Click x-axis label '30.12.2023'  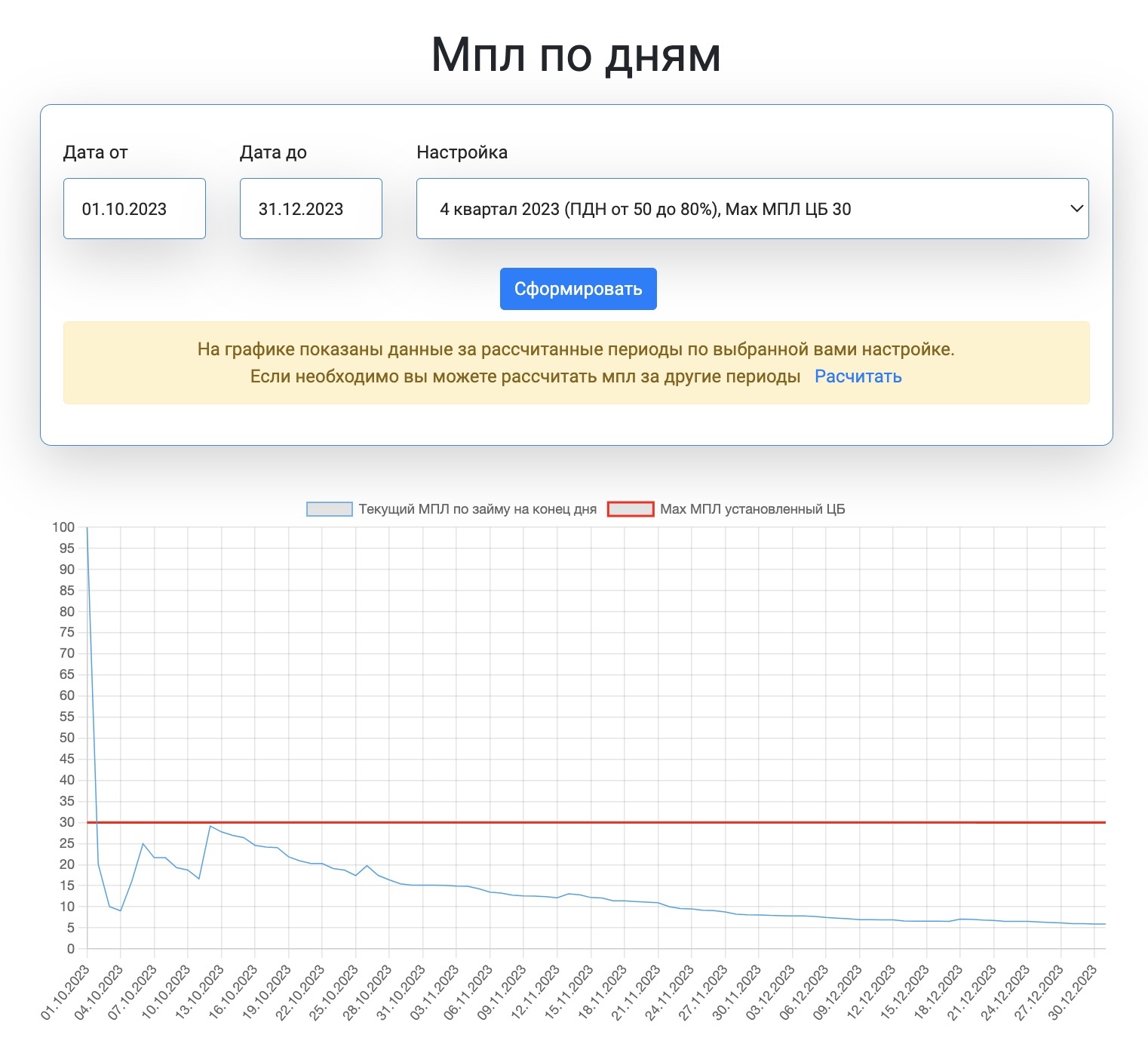[1073, 993]
